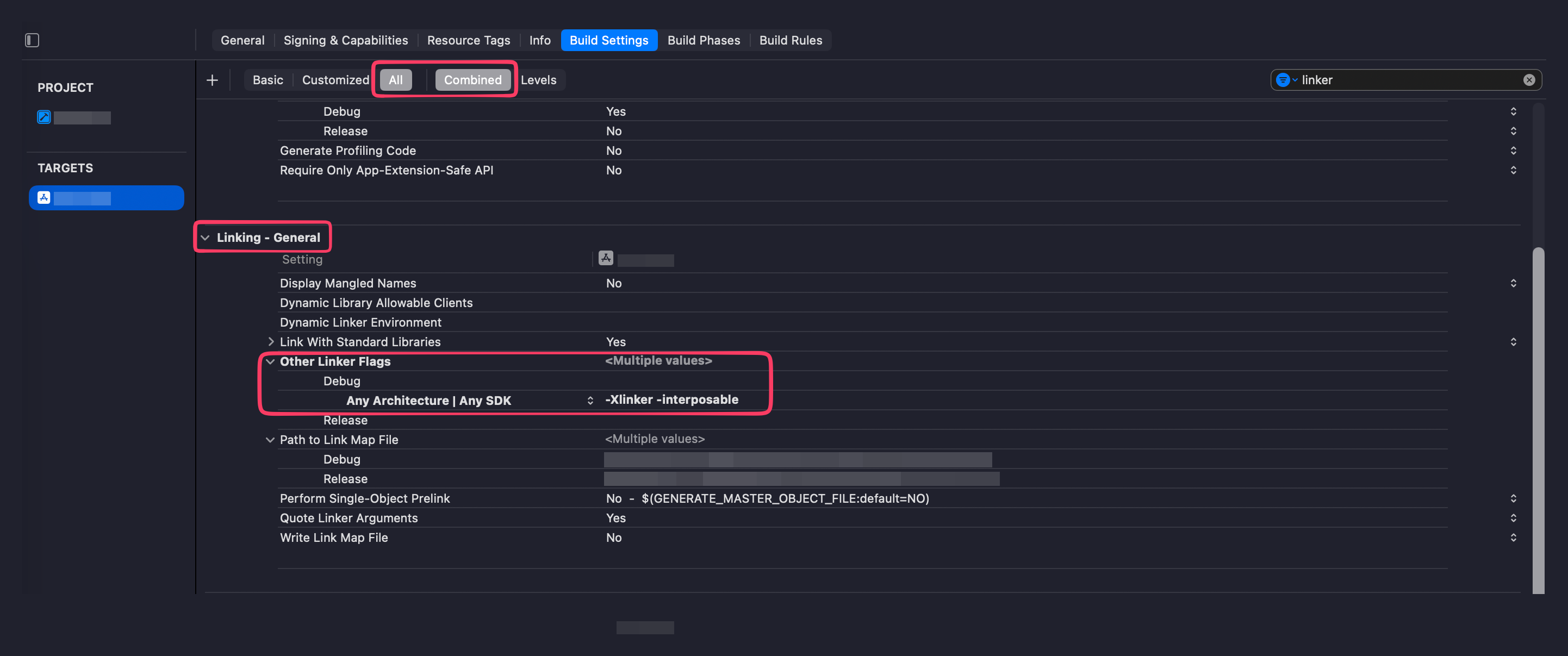Click the plus add build setting icon
Image resolution: width=1568 pixels, height=656 pixels.
(212, 80)
